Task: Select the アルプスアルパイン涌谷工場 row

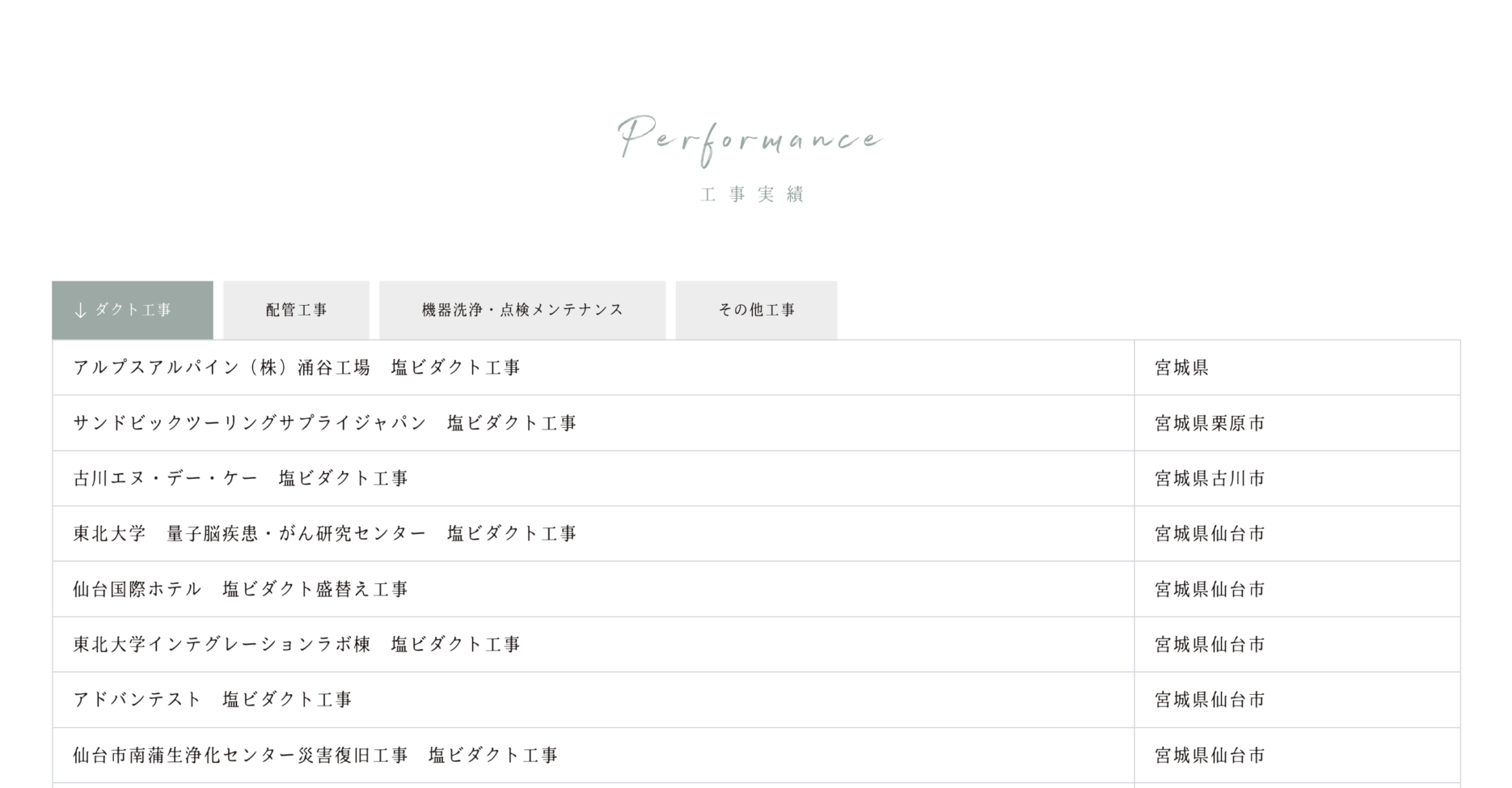Action: 297,368
